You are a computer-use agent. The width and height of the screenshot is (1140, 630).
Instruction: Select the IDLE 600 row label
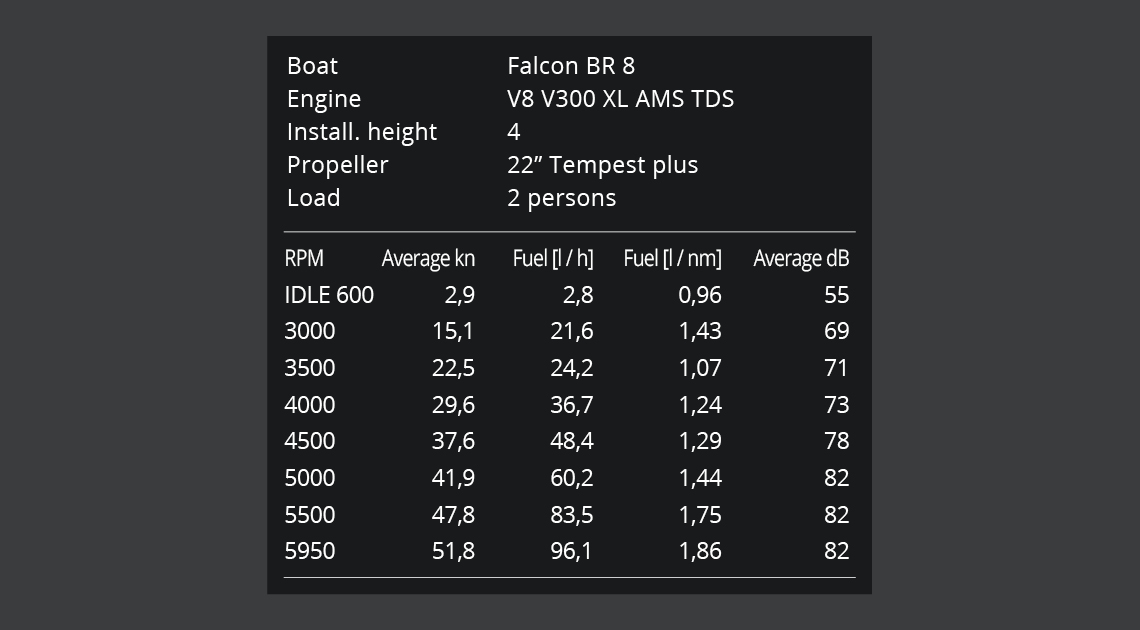pos(329,295)
